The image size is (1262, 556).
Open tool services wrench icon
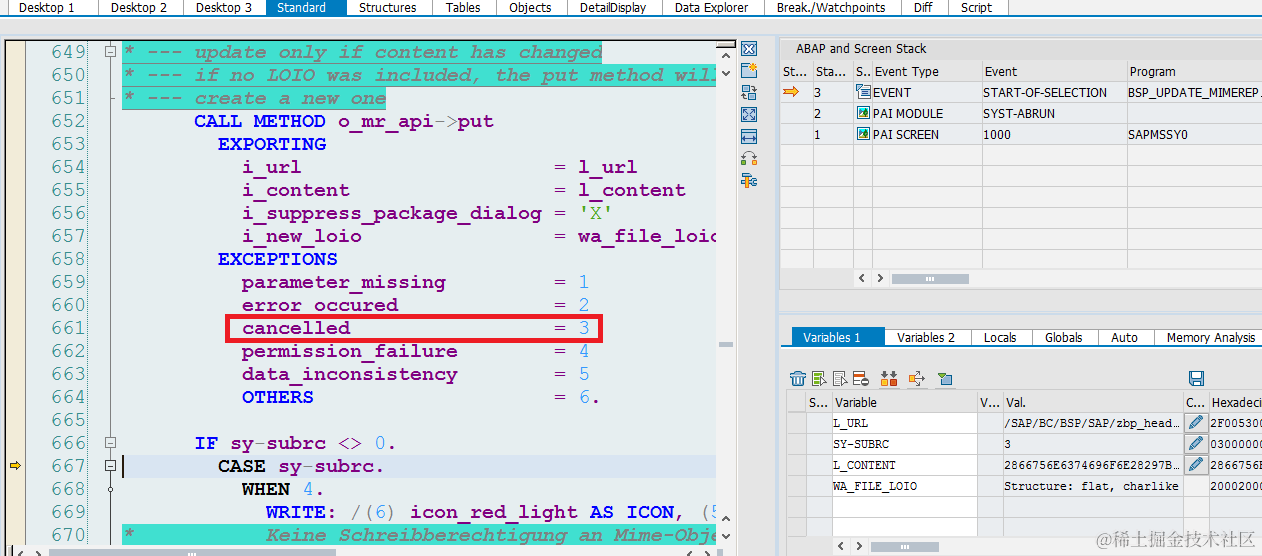pos(749,181)
